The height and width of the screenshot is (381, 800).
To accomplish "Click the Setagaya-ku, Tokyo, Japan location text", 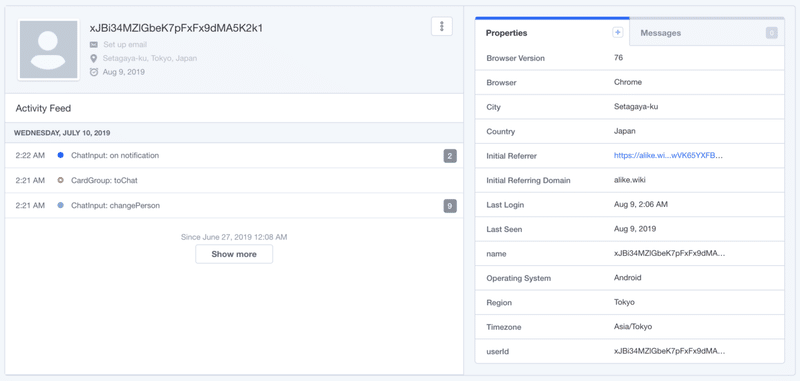I will [x=150, y=58].
